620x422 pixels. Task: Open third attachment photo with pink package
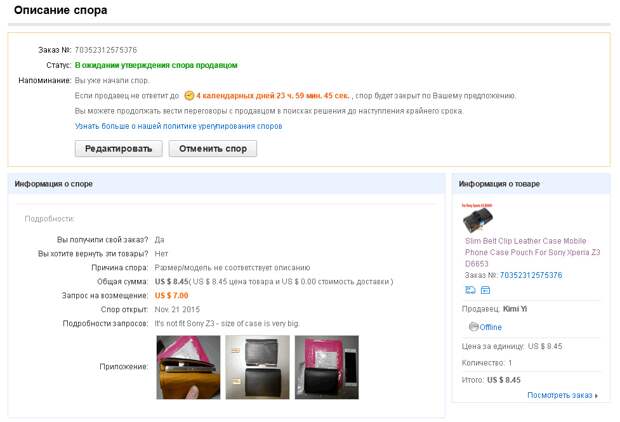tap(327, 367)
